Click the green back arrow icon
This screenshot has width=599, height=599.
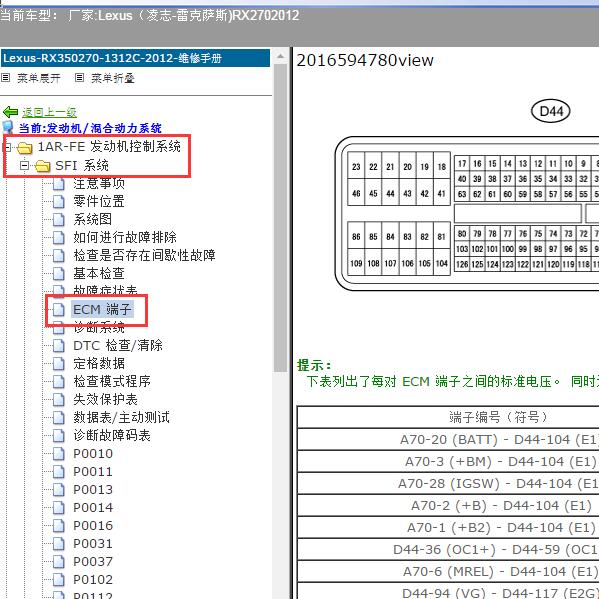pos(10,112)
